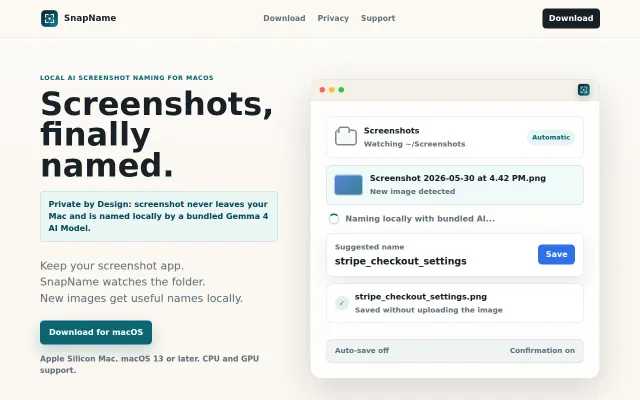Click the Download for macOS button
Viewport: 640px width, 400px height.
(x=96, y=332)
